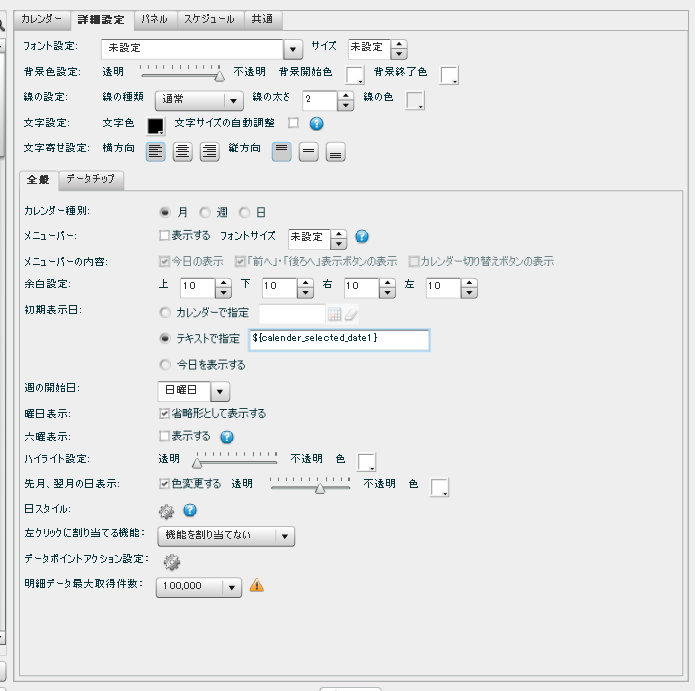The height and width of the screenshot is (691, 695).
Task: Pick 先月、翌月の日表示 color swatch
Action: (440, 487)
